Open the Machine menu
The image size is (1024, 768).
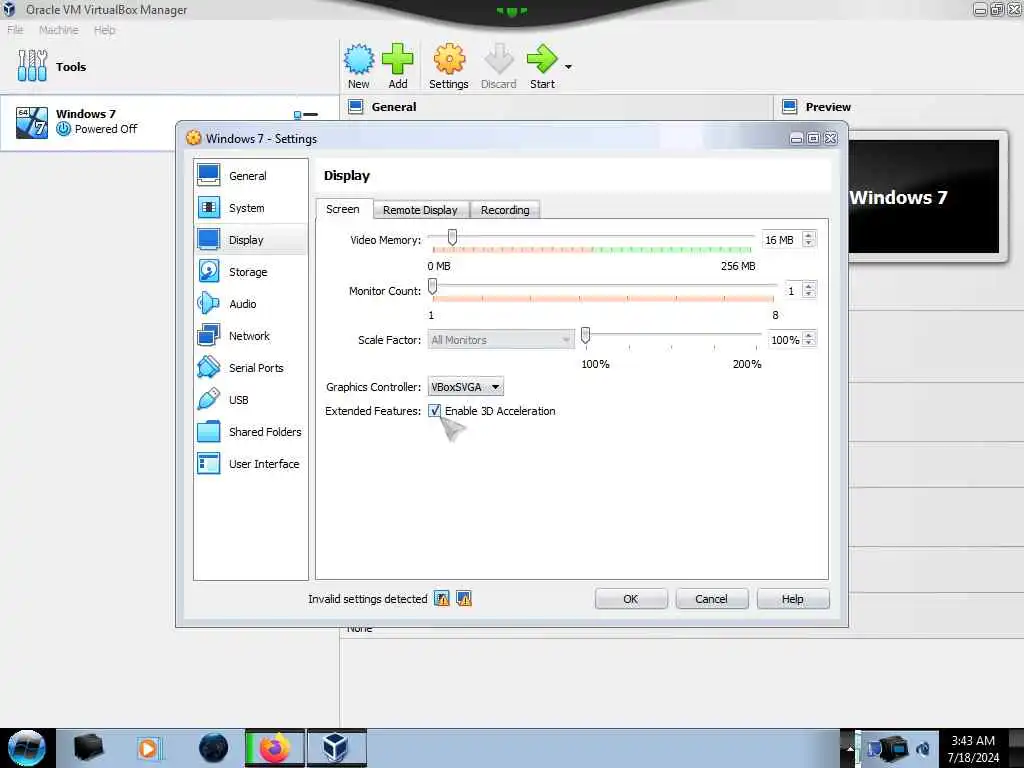(59, 30)
